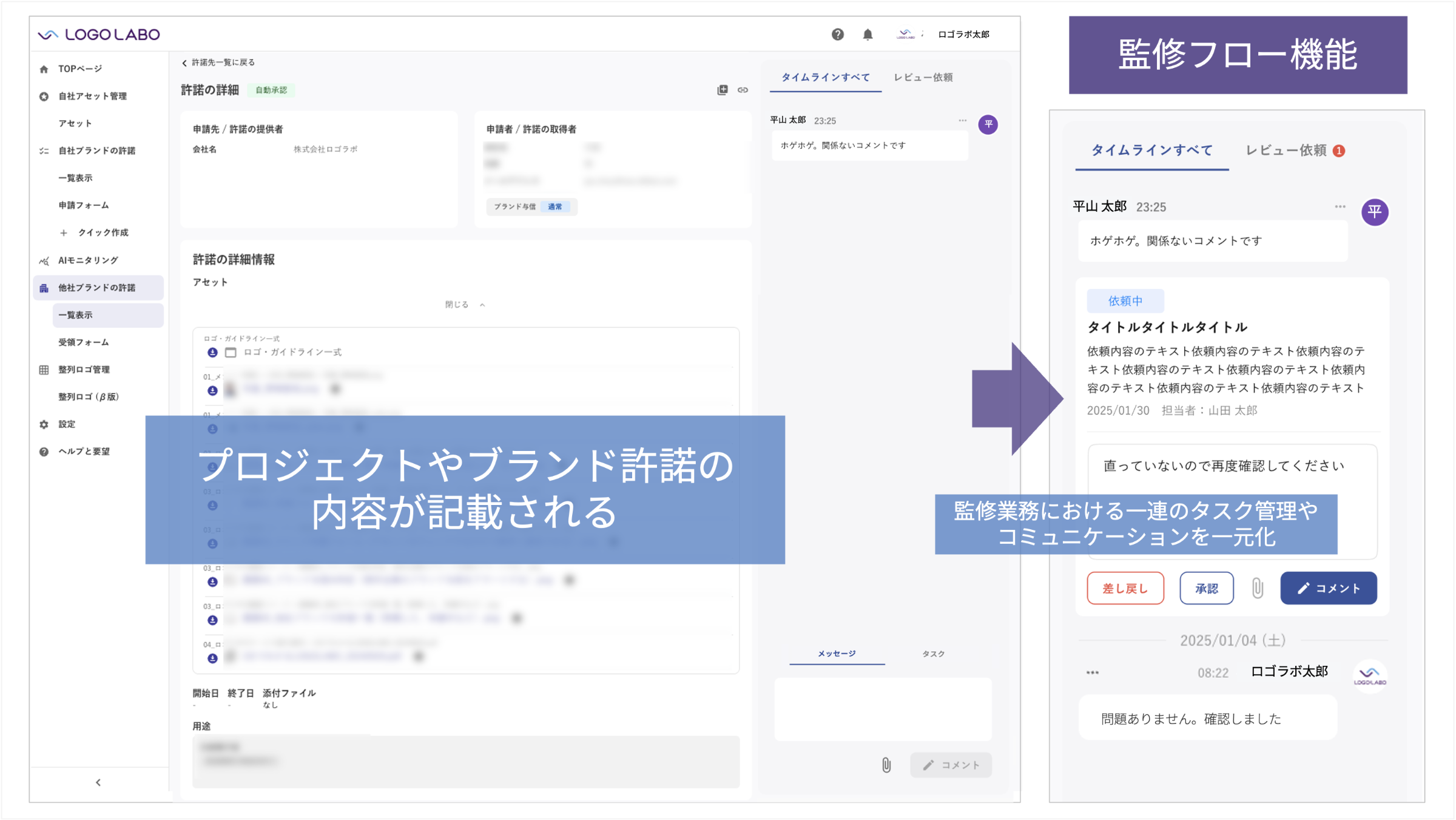Open AIモニタリング via its chart icon
Image resolution: width=1456 pixels, height=820 pixels.
point(44,260)
